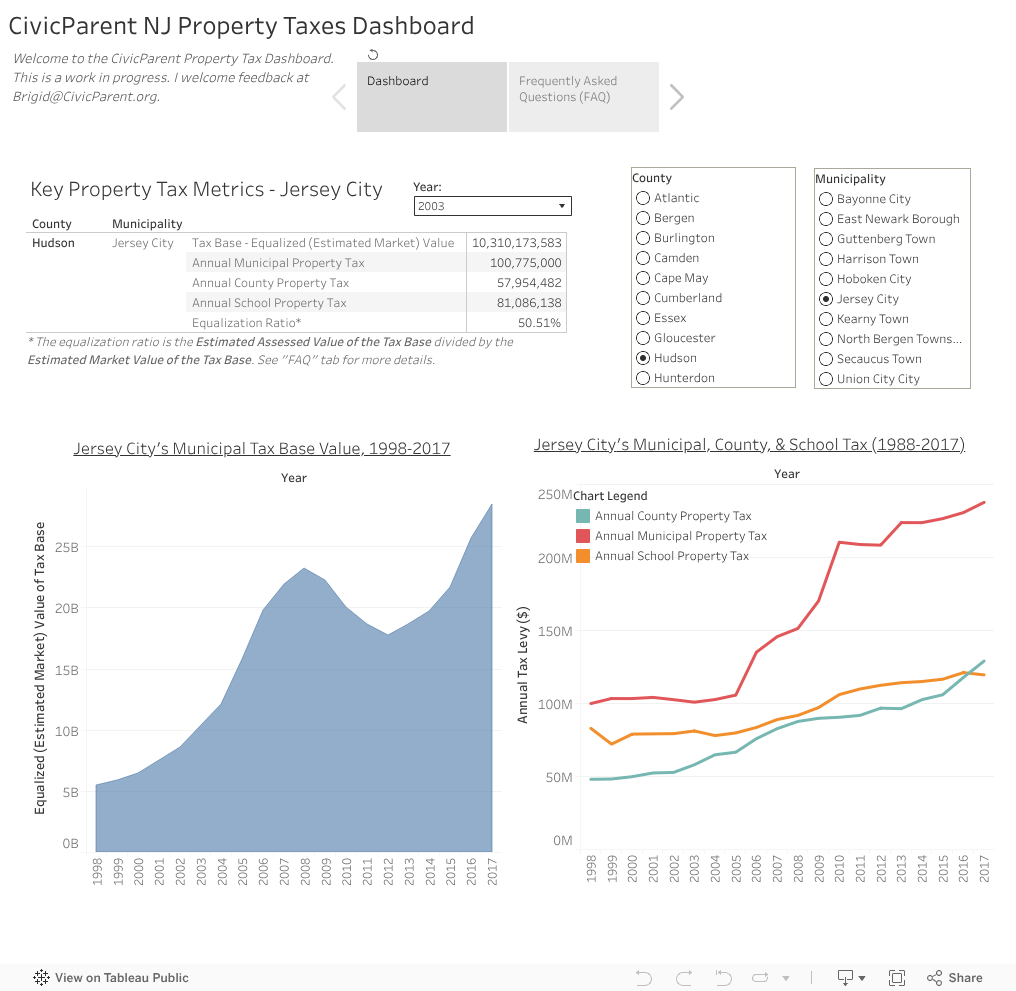Enter full screen mode

(897, 977)
